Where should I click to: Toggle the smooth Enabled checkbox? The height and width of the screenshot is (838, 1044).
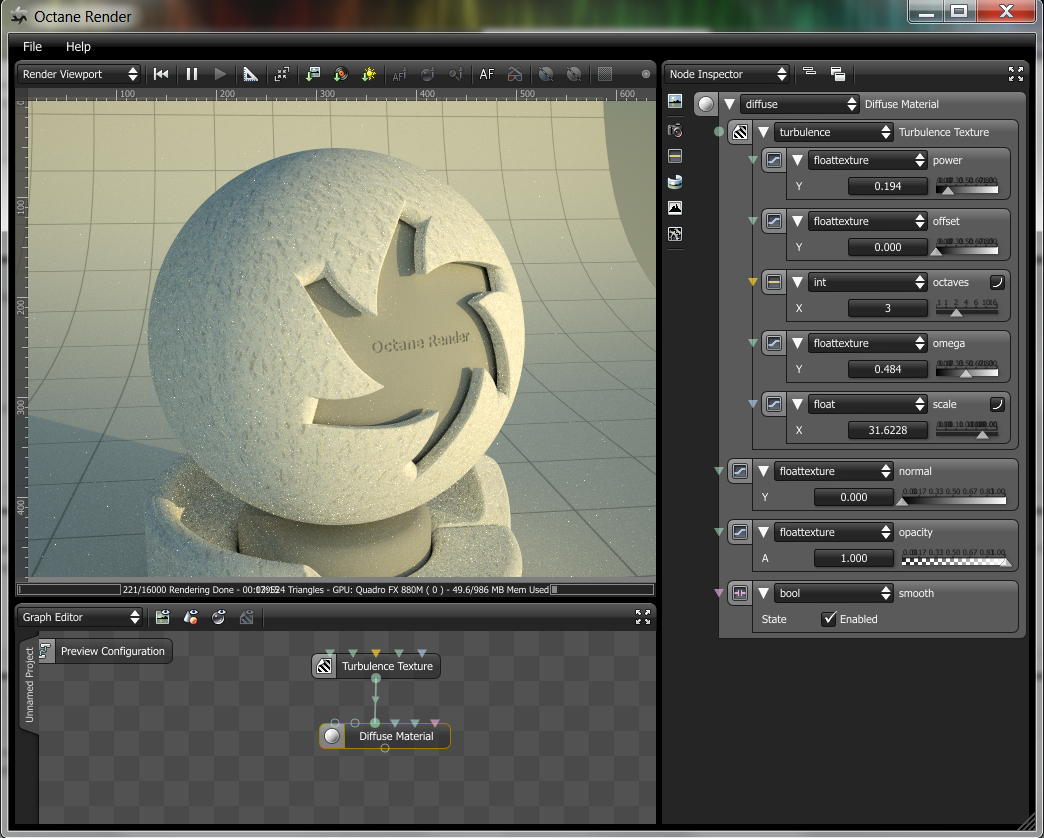829,619
